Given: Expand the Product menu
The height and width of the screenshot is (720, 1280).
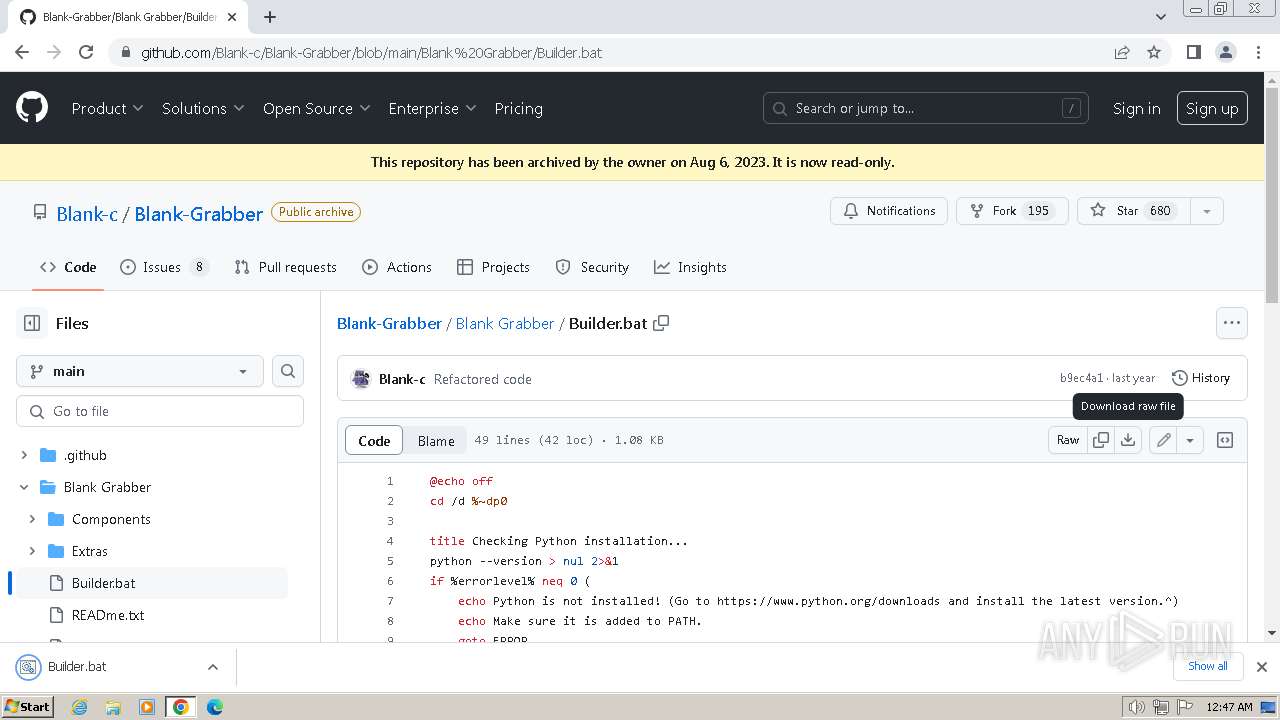Looking at the screenshot, I should tap(107, 108).
